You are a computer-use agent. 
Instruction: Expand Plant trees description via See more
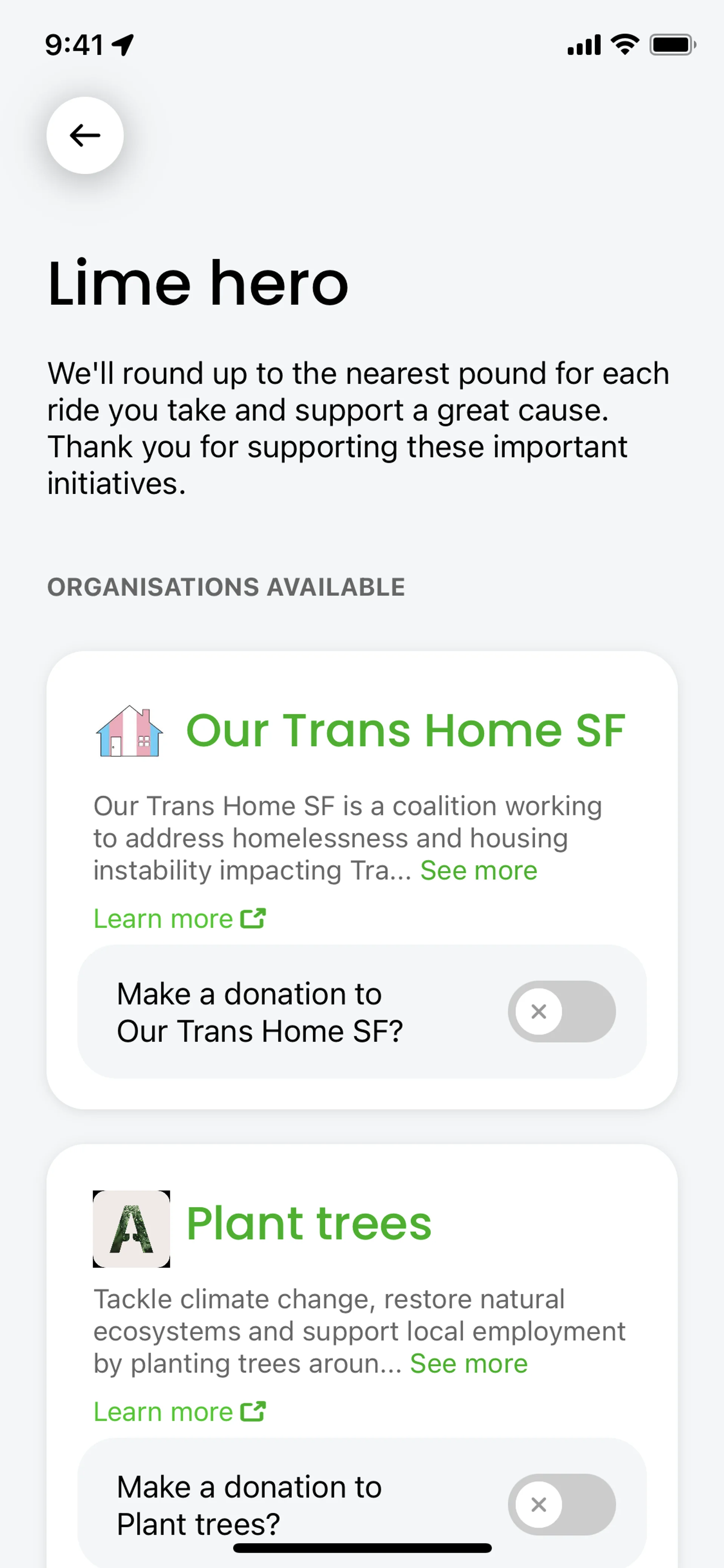coord(468,1364)
